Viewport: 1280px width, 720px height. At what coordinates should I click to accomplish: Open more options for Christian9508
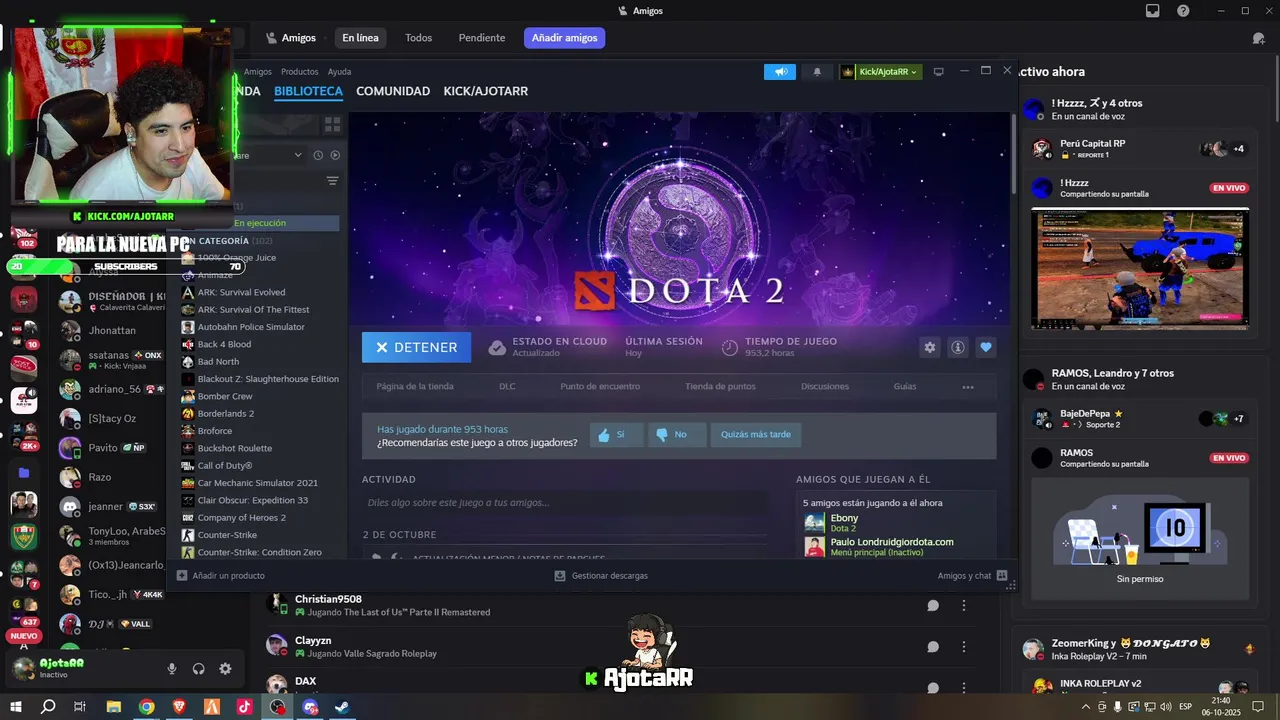964,605
